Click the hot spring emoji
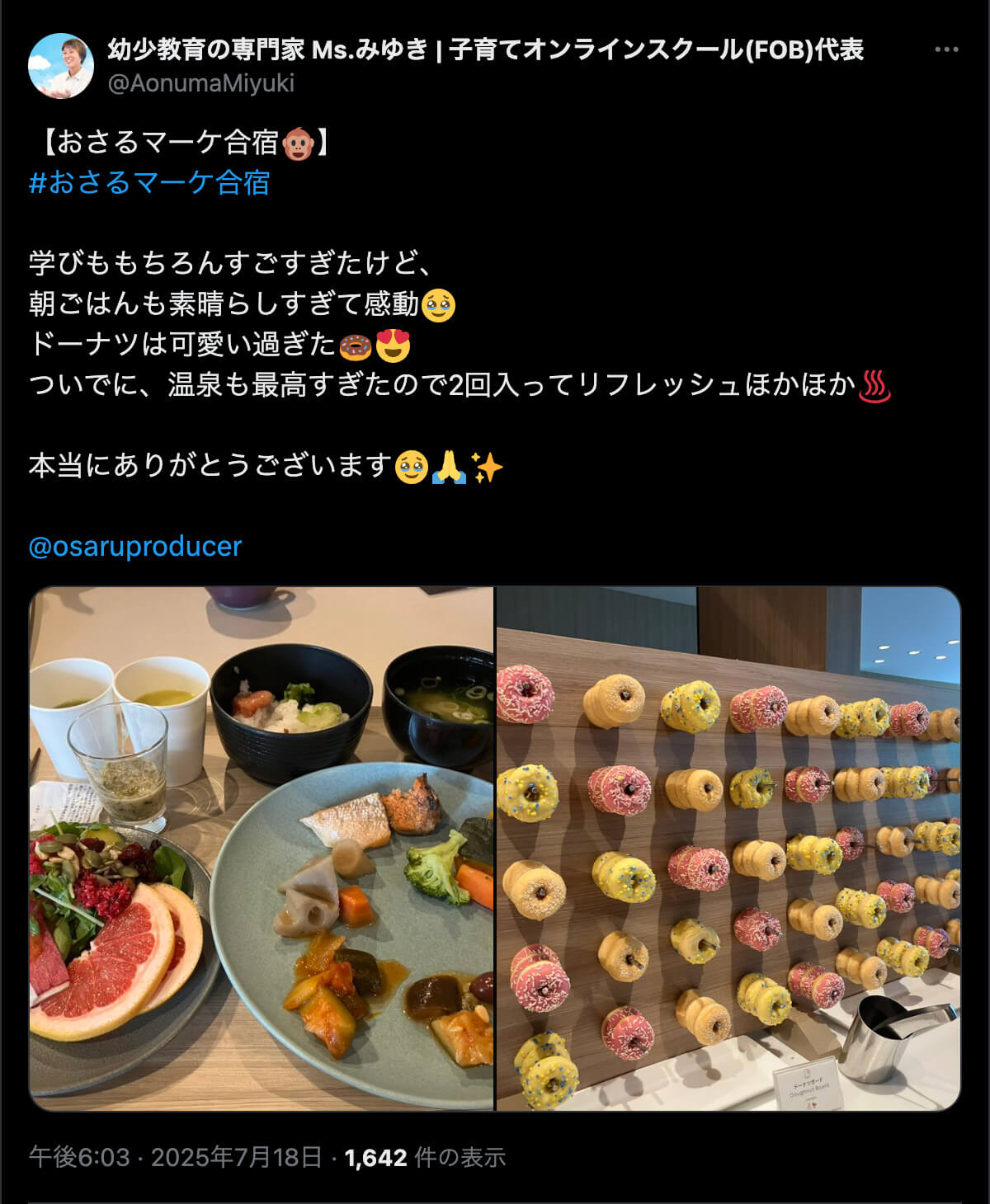990x1204 pixels. (875, 386)
